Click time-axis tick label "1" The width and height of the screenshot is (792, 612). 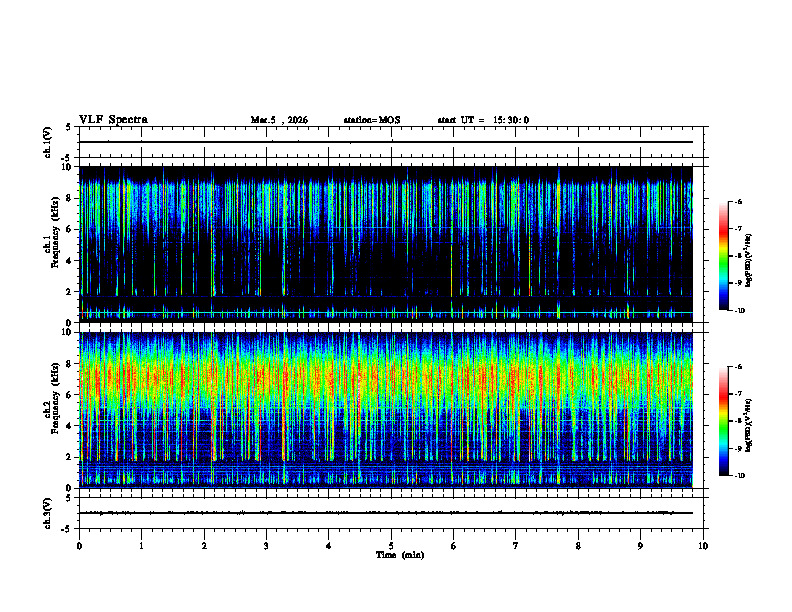(x=141, y=546)
